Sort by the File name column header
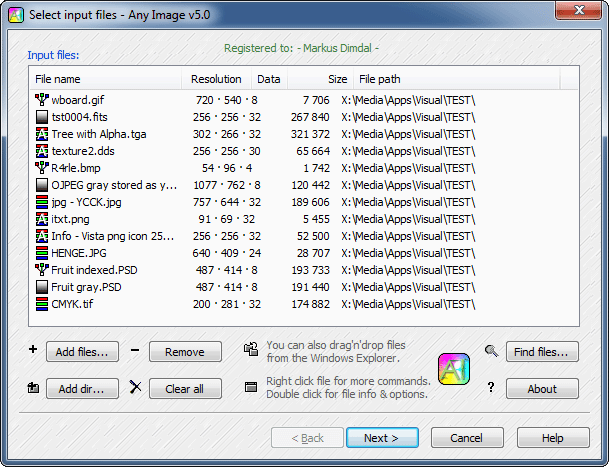The width and height of the screenshot is (609, 467). click(106, 79)
